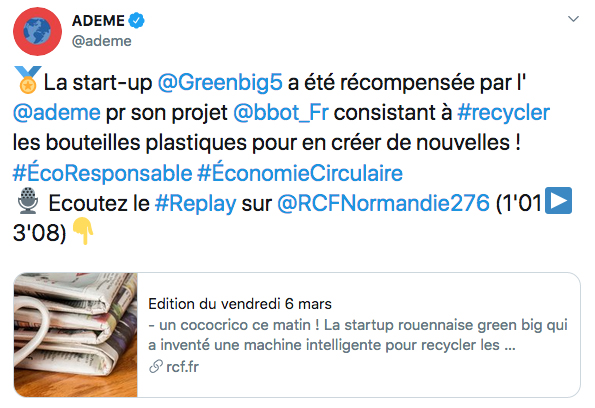
Task: Open the @Greenbig5 mention
Action: tap(220, 82)
